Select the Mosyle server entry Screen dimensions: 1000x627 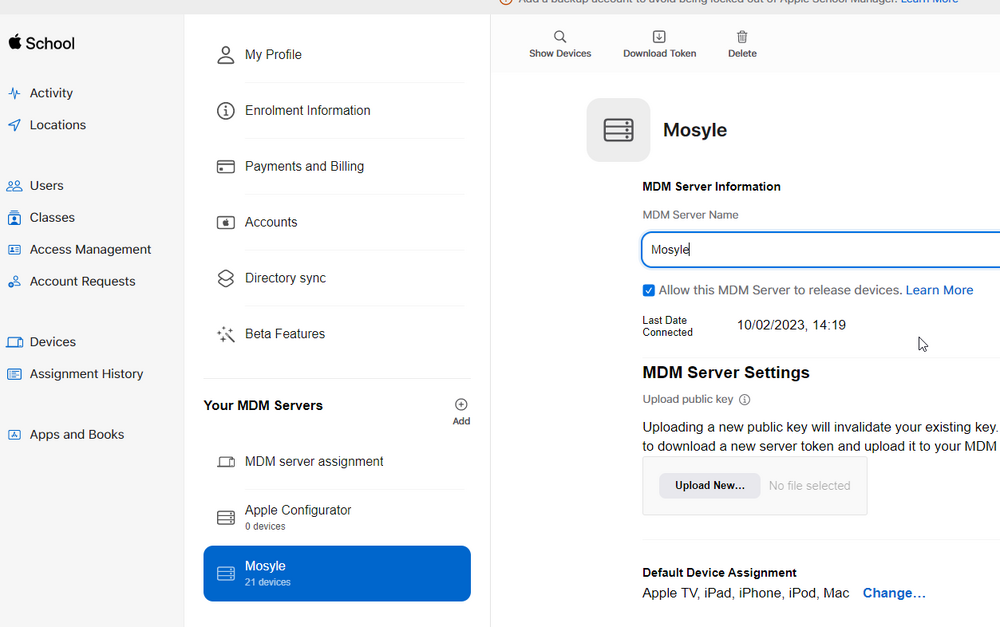coord(337,573)
